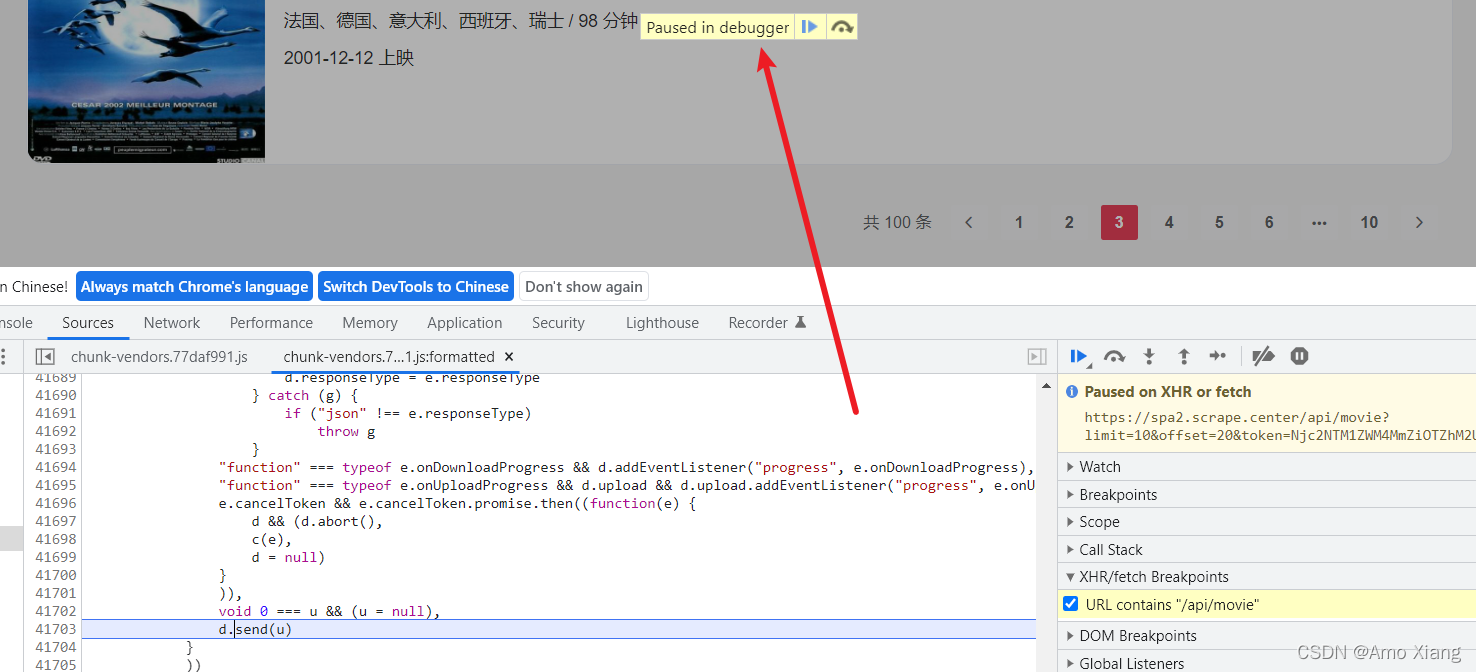Click the '共 100 条' total count text
This screenshot has width=1476, height=672.
coord(897,222)
